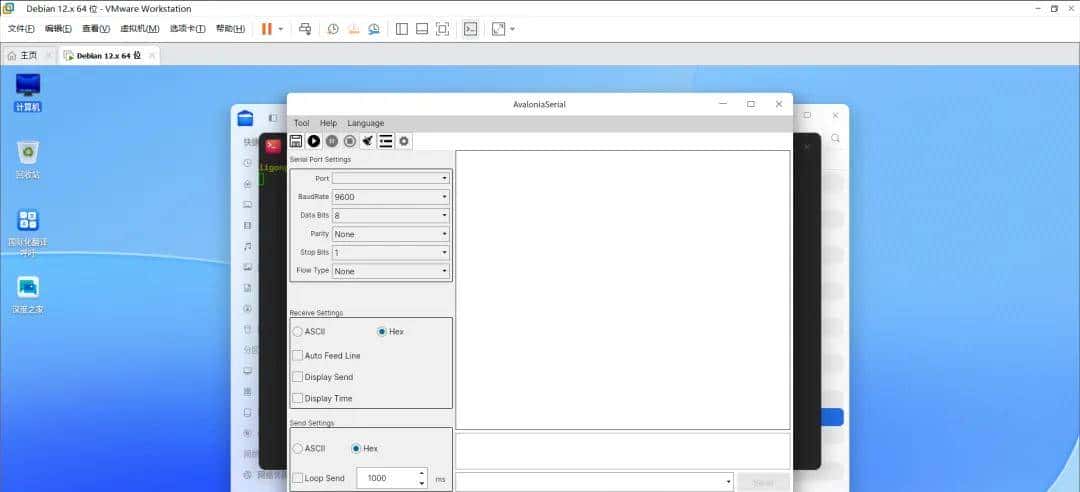This screenshot has width=1080, height=492.
Task: Click the manage snapshots icon in VMware toolbar
Action: pyautogui.click(x=374, y=29)
